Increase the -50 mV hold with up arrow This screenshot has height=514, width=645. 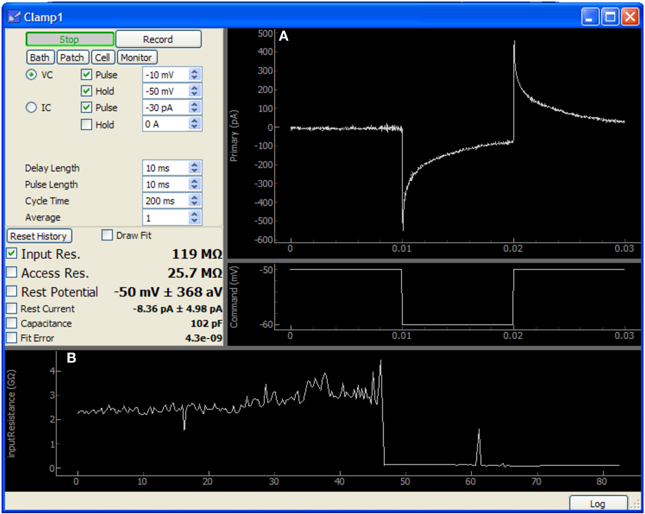195,87
